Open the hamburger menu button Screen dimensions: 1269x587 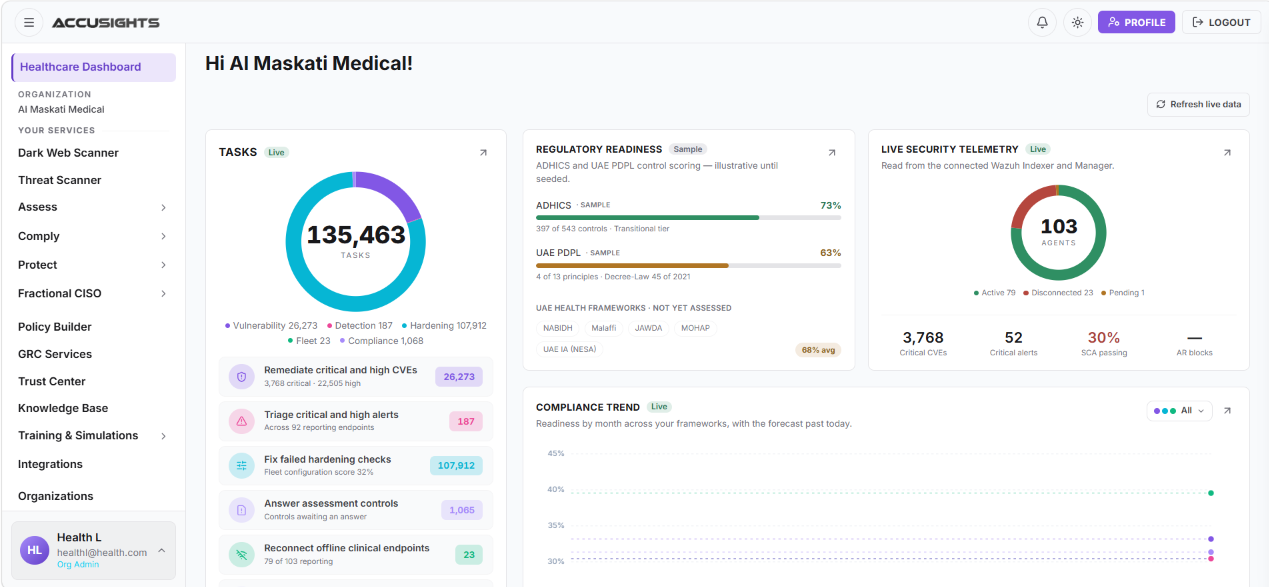click(x=28, y=22)
